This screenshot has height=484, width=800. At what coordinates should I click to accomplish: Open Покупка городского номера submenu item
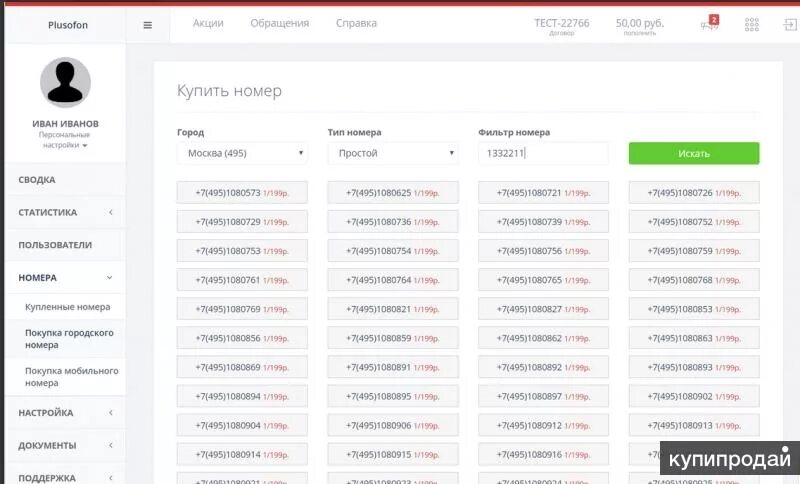69,339
